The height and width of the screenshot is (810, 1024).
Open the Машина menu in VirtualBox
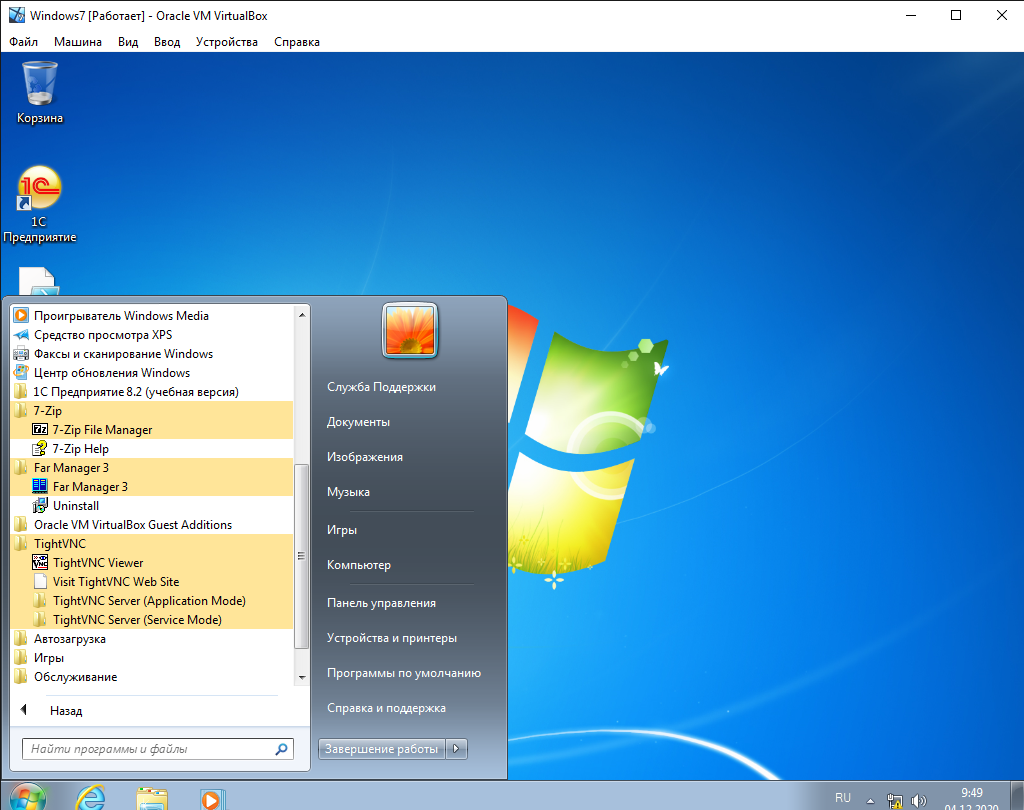[x=77, y=42]
